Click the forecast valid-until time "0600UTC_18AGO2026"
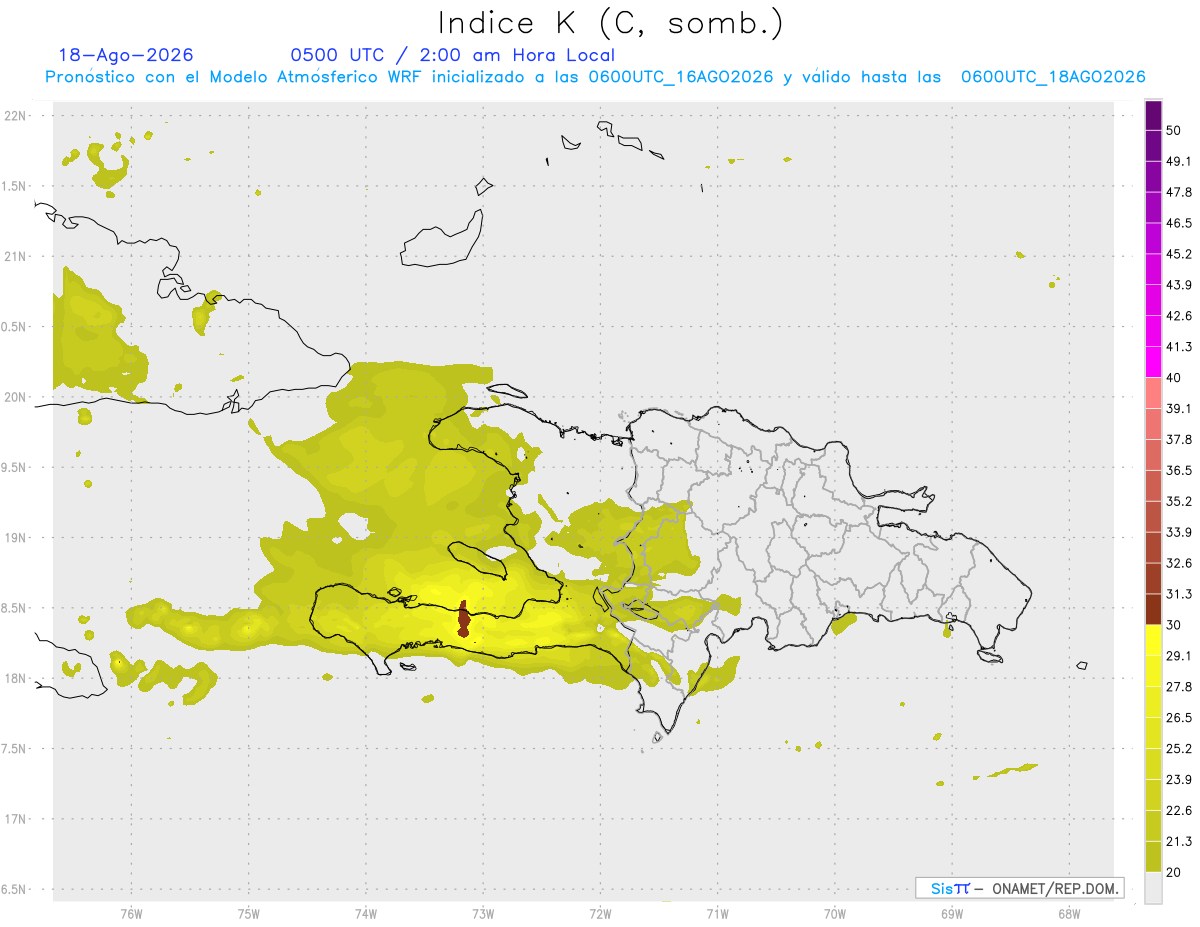1200x927 pixels. (1053, 77)
